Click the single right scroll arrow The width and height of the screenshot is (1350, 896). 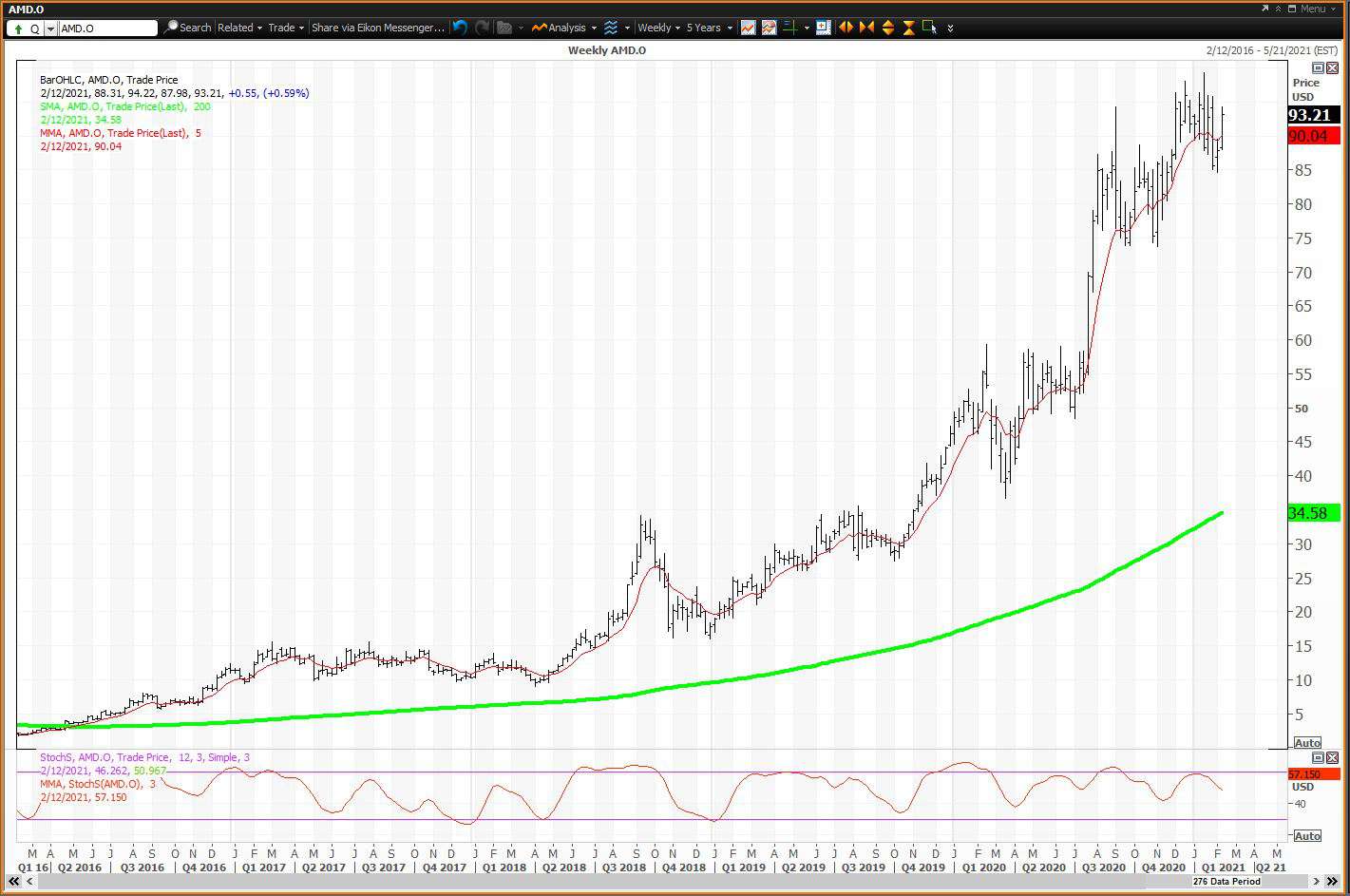(x=1317, y=882)
